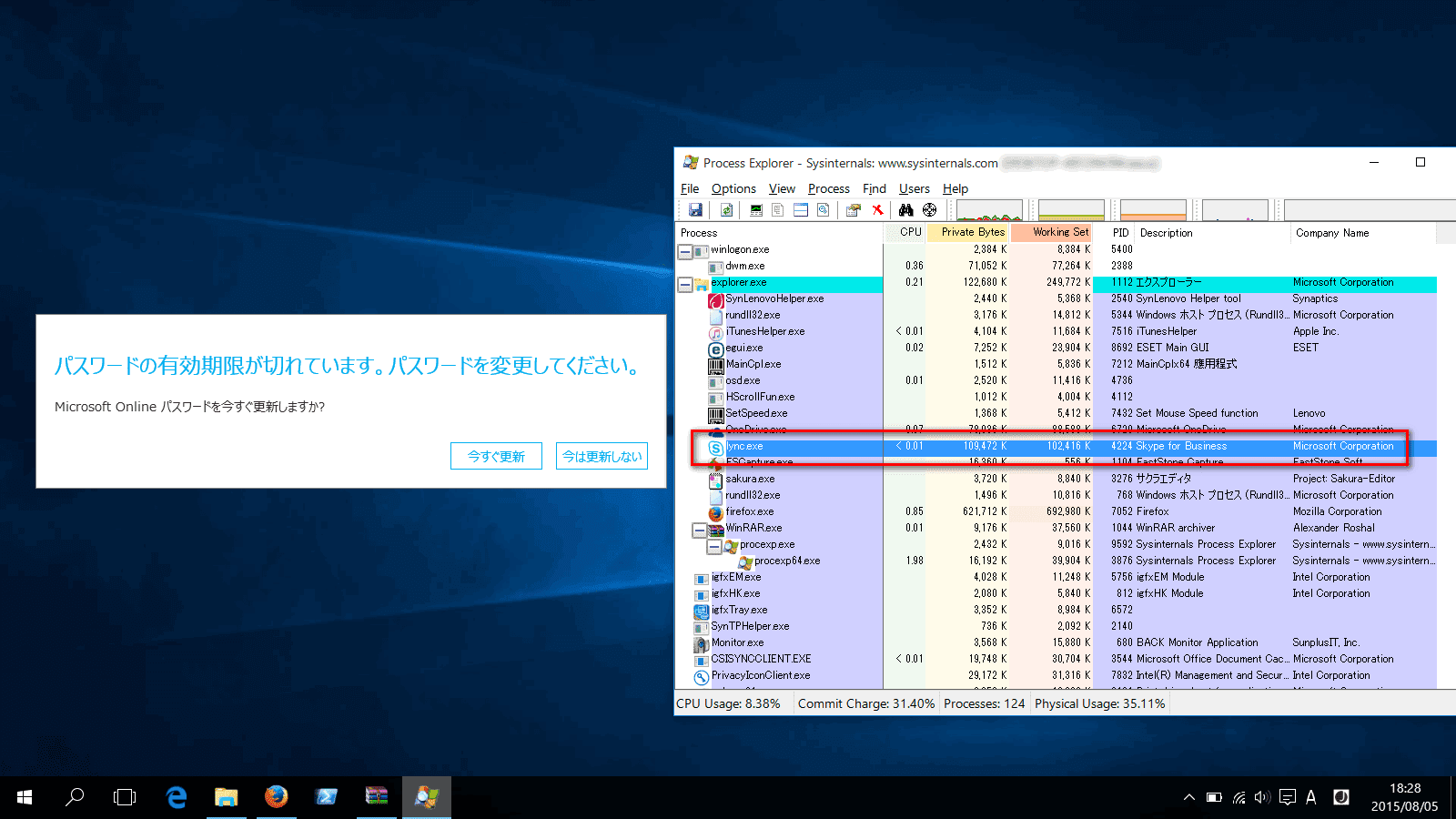1456x819 pixels.
Task: Click the red X Kill Process icon
Action: click(877, 210)
